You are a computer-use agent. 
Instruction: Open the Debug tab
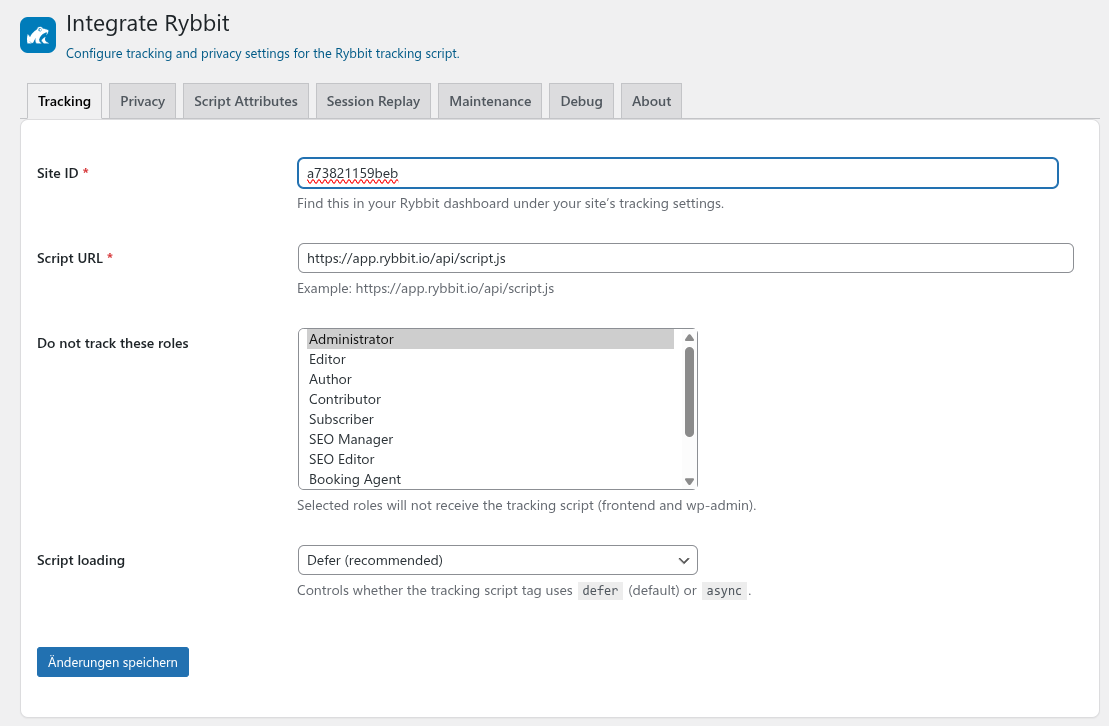[x=581, y=101]
